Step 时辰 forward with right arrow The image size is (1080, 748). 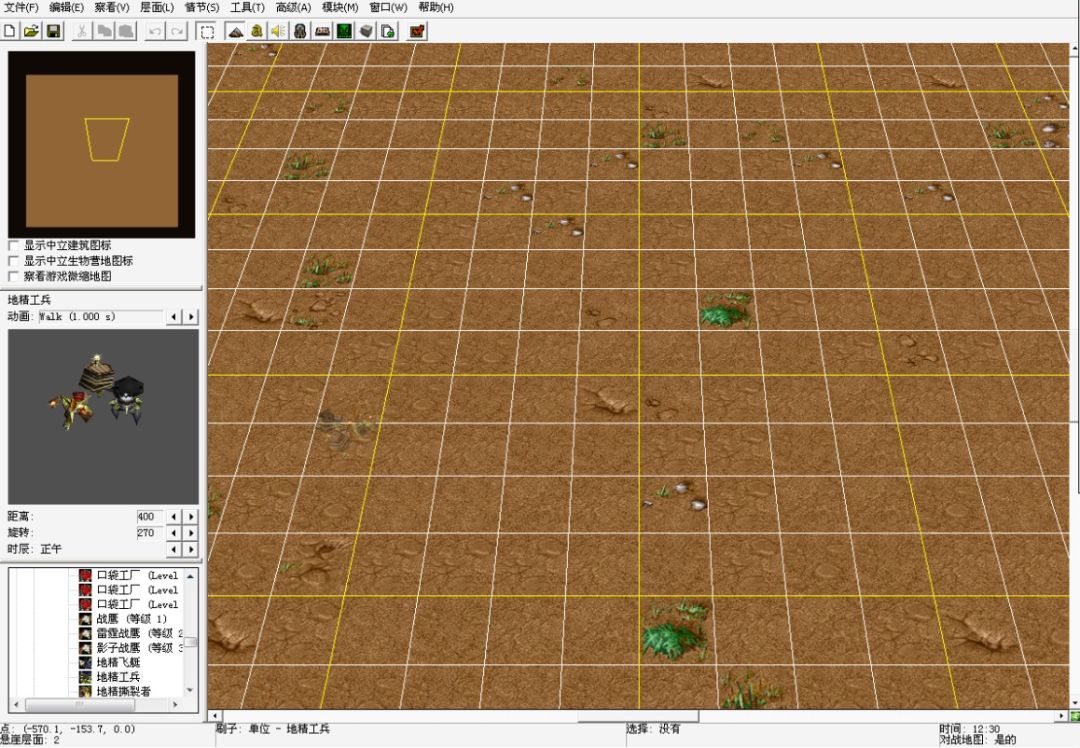click(x=191, y=550)
